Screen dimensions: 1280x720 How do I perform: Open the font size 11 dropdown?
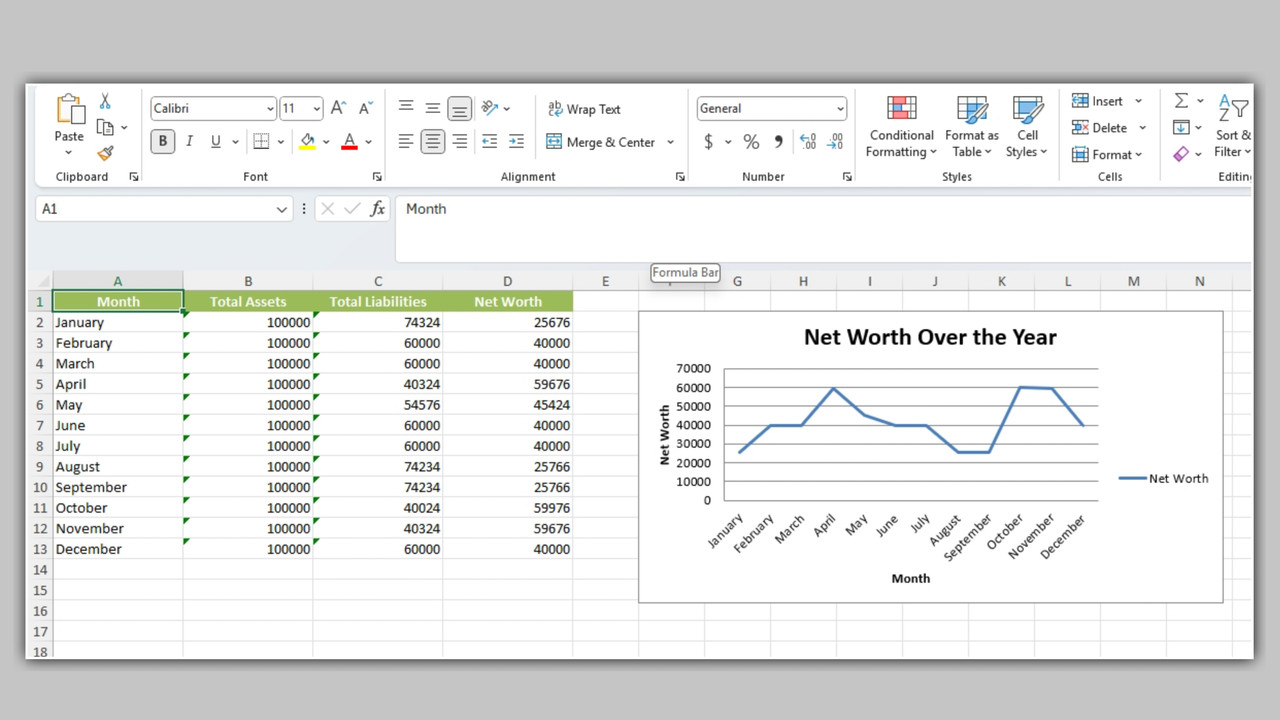317,109
